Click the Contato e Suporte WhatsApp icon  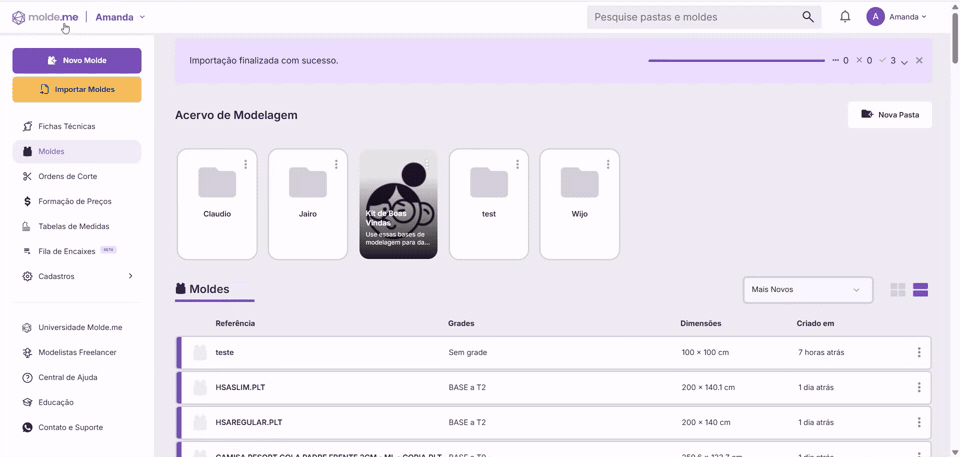click(x=27, y=428)
